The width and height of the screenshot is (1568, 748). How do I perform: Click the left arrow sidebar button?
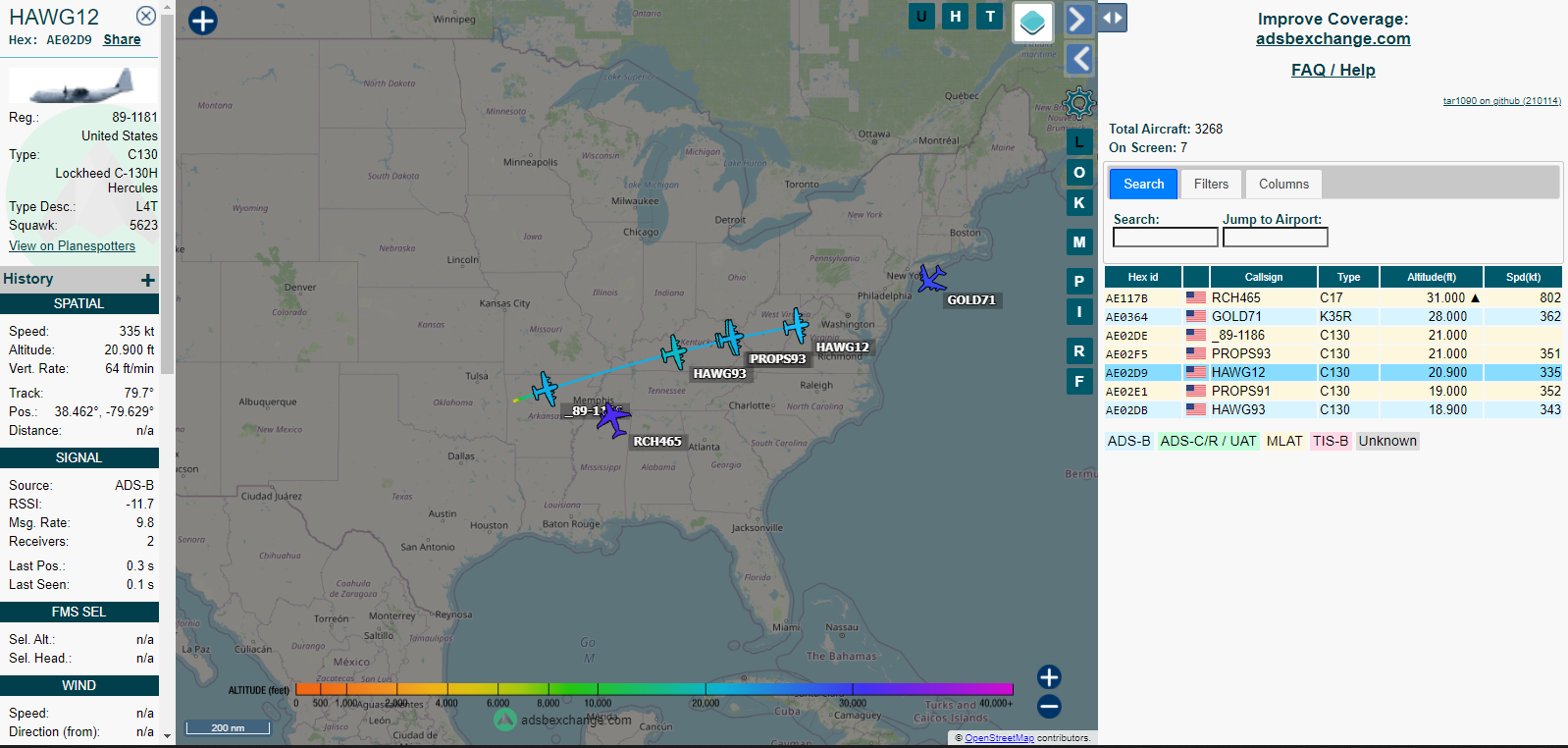tap(1079, 59)
